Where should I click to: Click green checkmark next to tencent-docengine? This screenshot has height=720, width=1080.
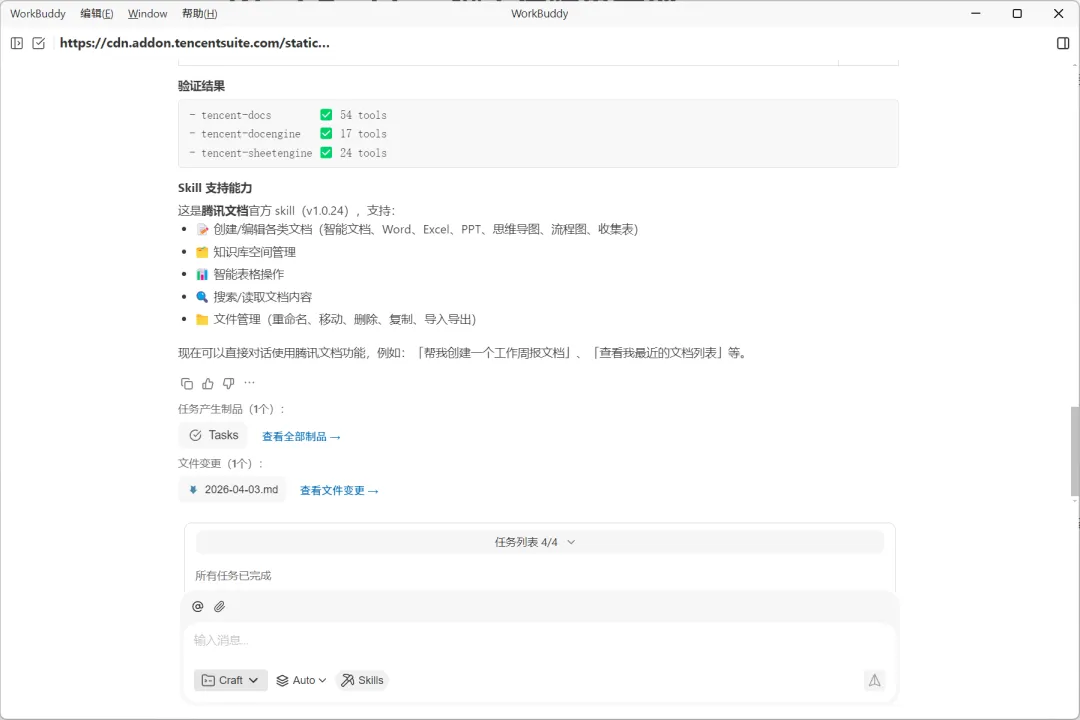pos(326,134)
